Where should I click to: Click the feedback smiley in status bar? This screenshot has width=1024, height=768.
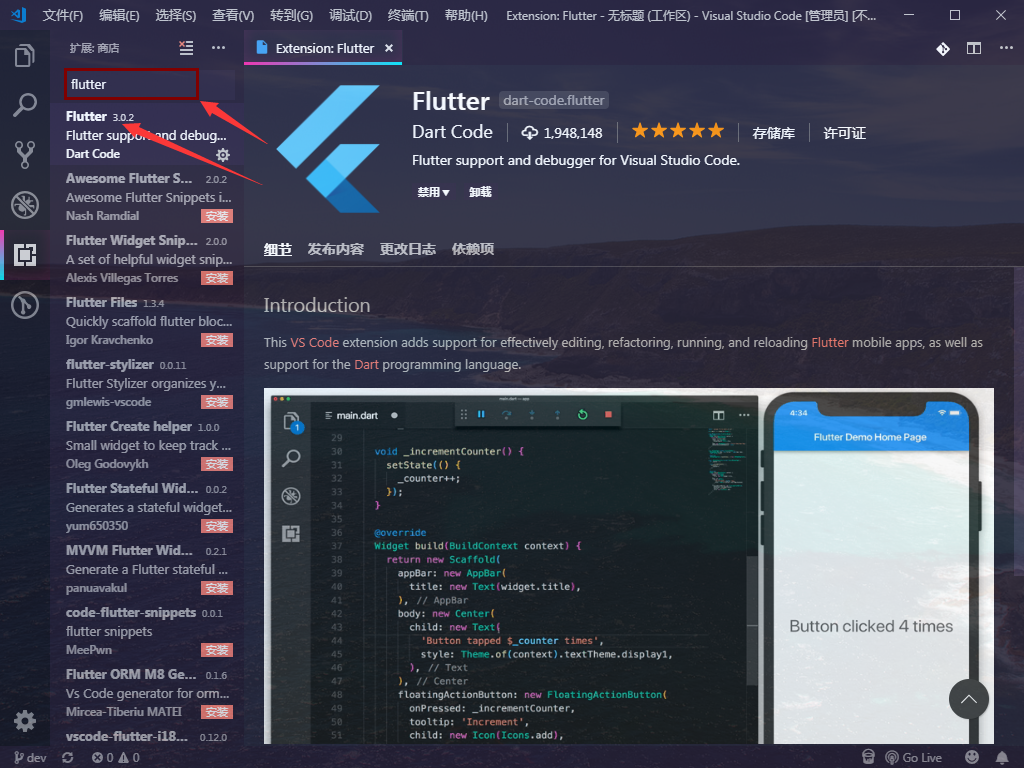pyautogui.click(x=972, y=757)
